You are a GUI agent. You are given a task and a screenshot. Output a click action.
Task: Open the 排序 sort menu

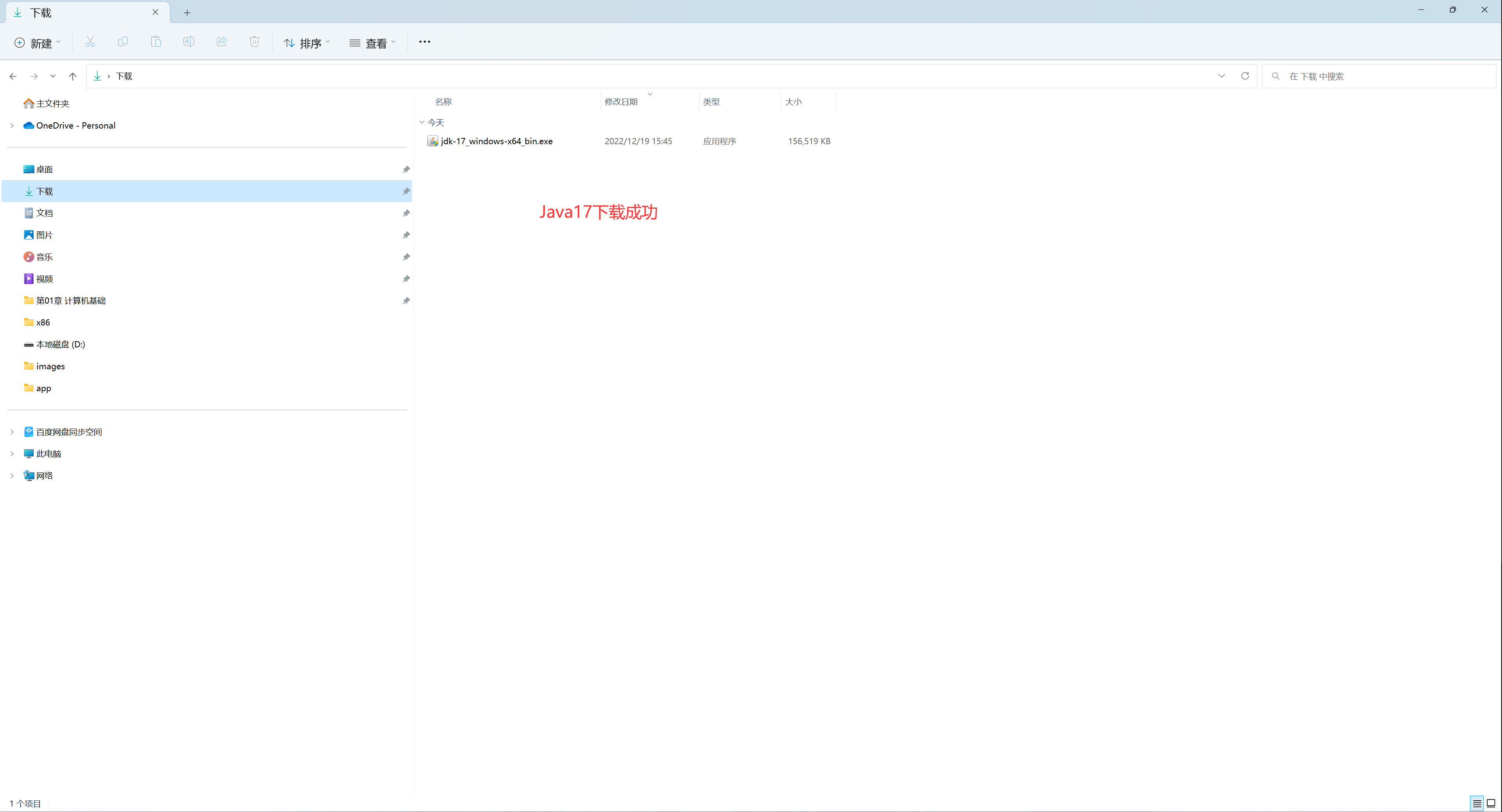pyautogui.click(x=307, y=43)
